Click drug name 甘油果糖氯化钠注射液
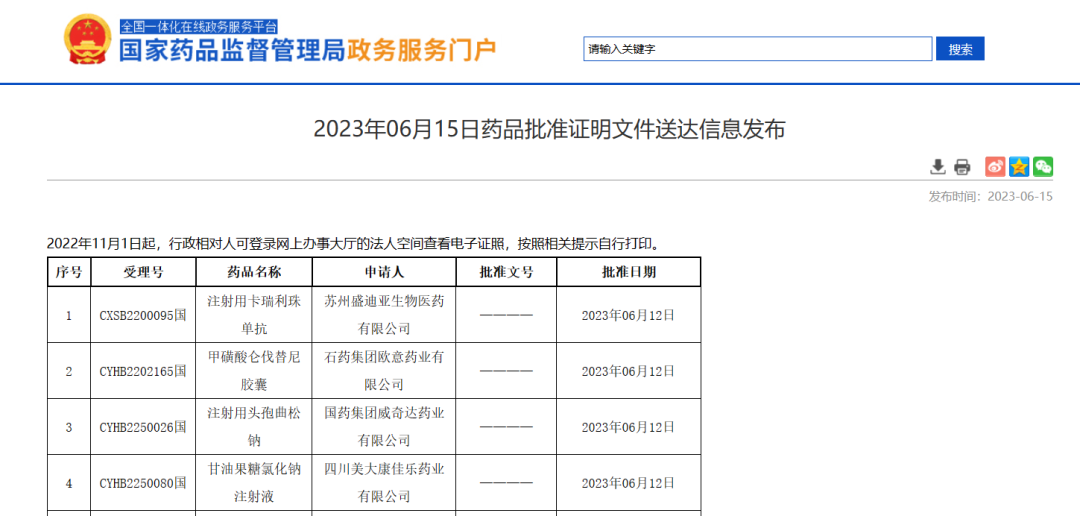Viewport: 1080px width, 516px height. (x=254, y=482)
